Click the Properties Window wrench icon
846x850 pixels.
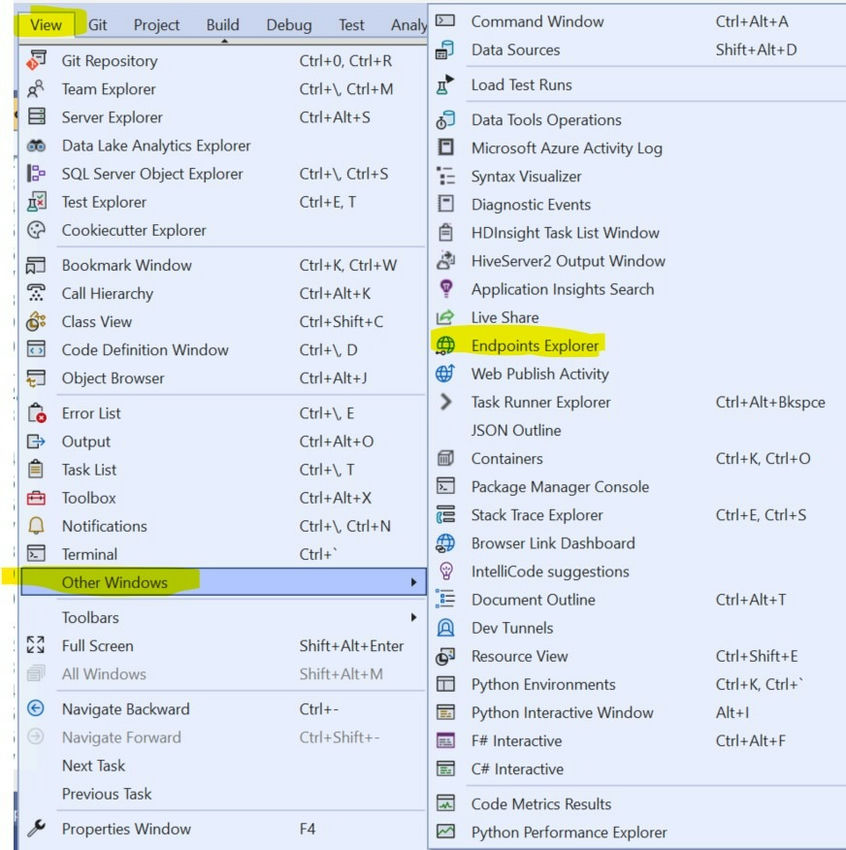tap(38, 829)
